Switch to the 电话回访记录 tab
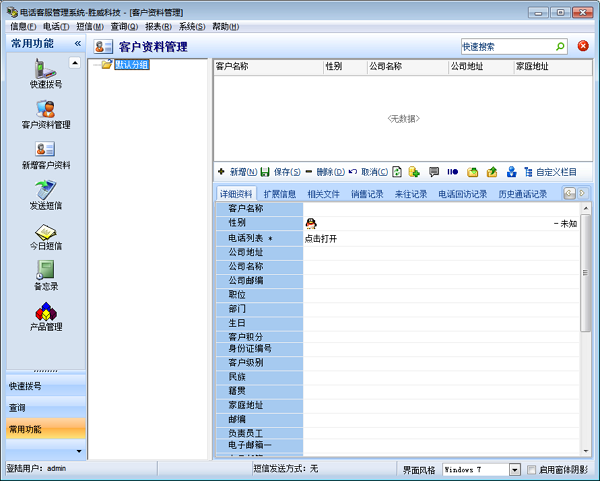This screenshot has height=481, width=600. pos(463,194)
